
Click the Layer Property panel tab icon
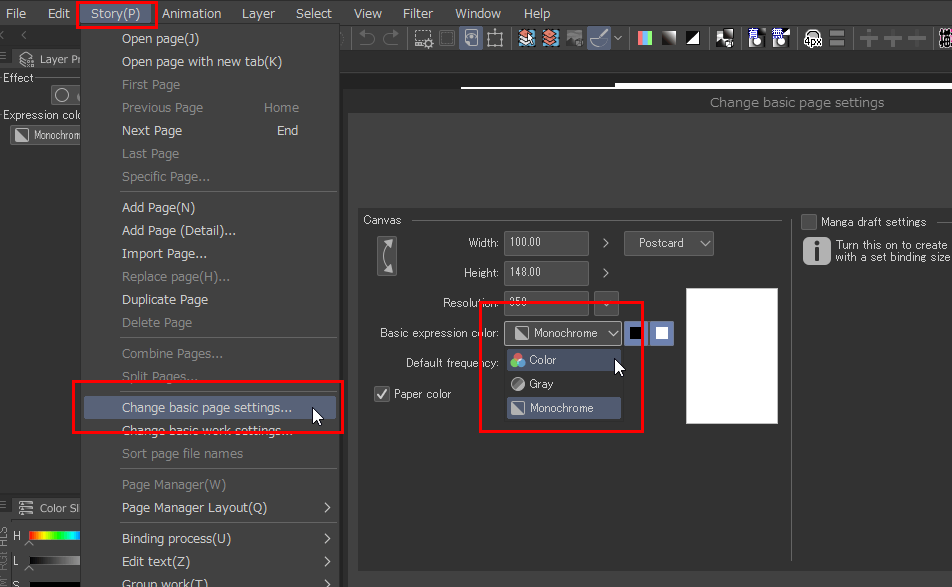pyautogui.click(x=26, y=59)
